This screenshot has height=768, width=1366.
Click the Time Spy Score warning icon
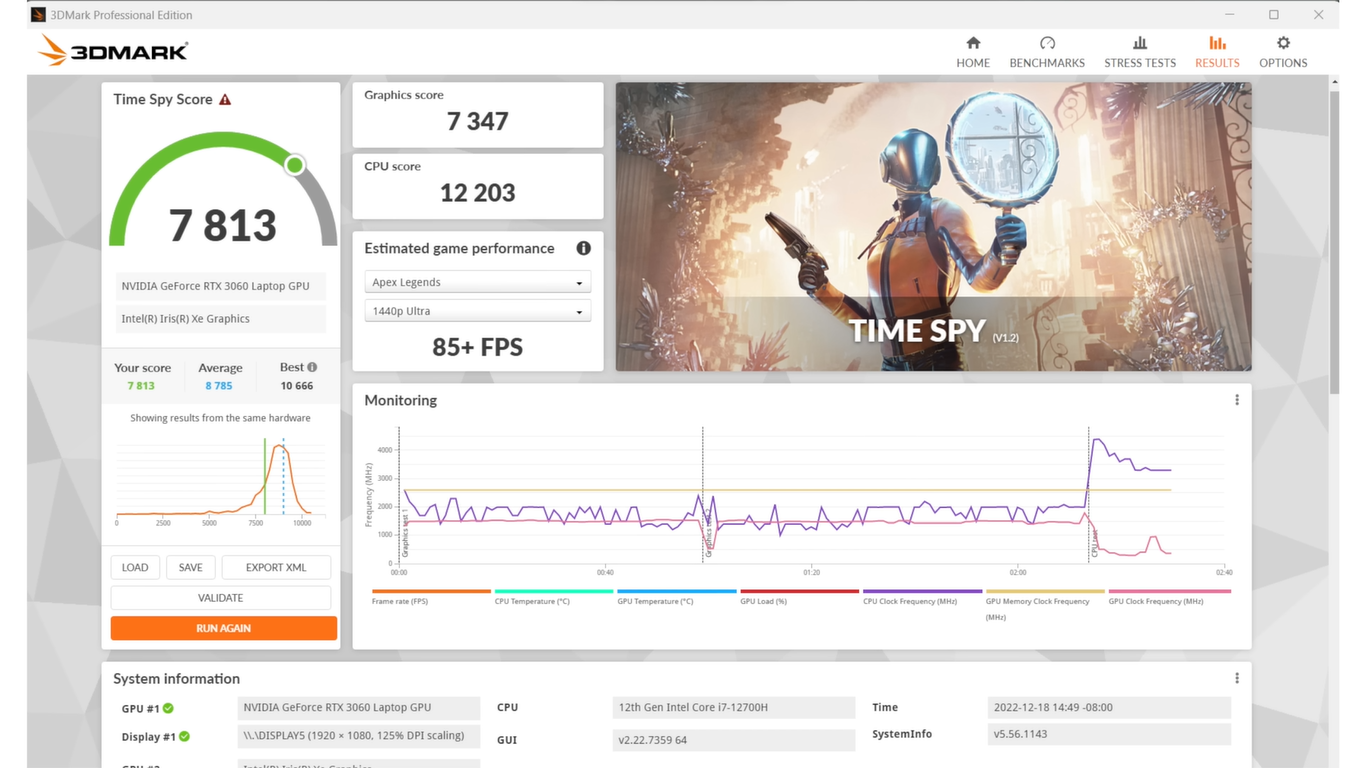(x=225, y=100)
